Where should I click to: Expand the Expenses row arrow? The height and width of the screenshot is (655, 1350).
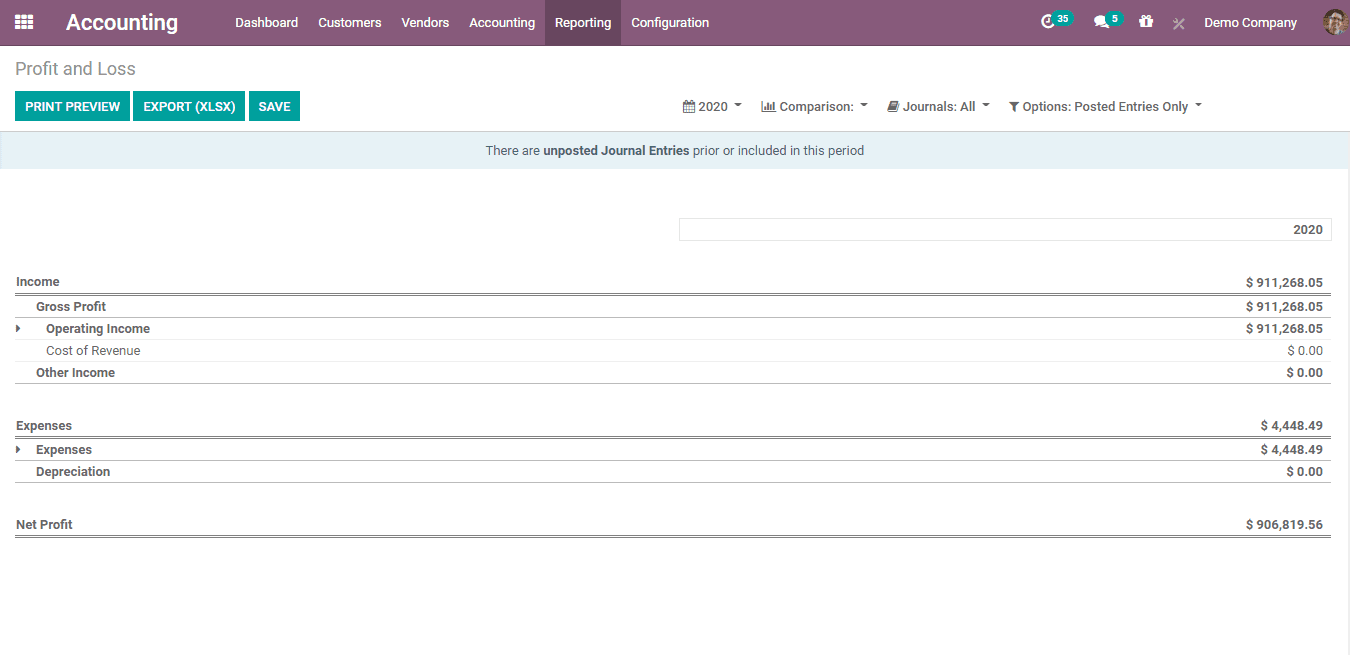(18, 450)
